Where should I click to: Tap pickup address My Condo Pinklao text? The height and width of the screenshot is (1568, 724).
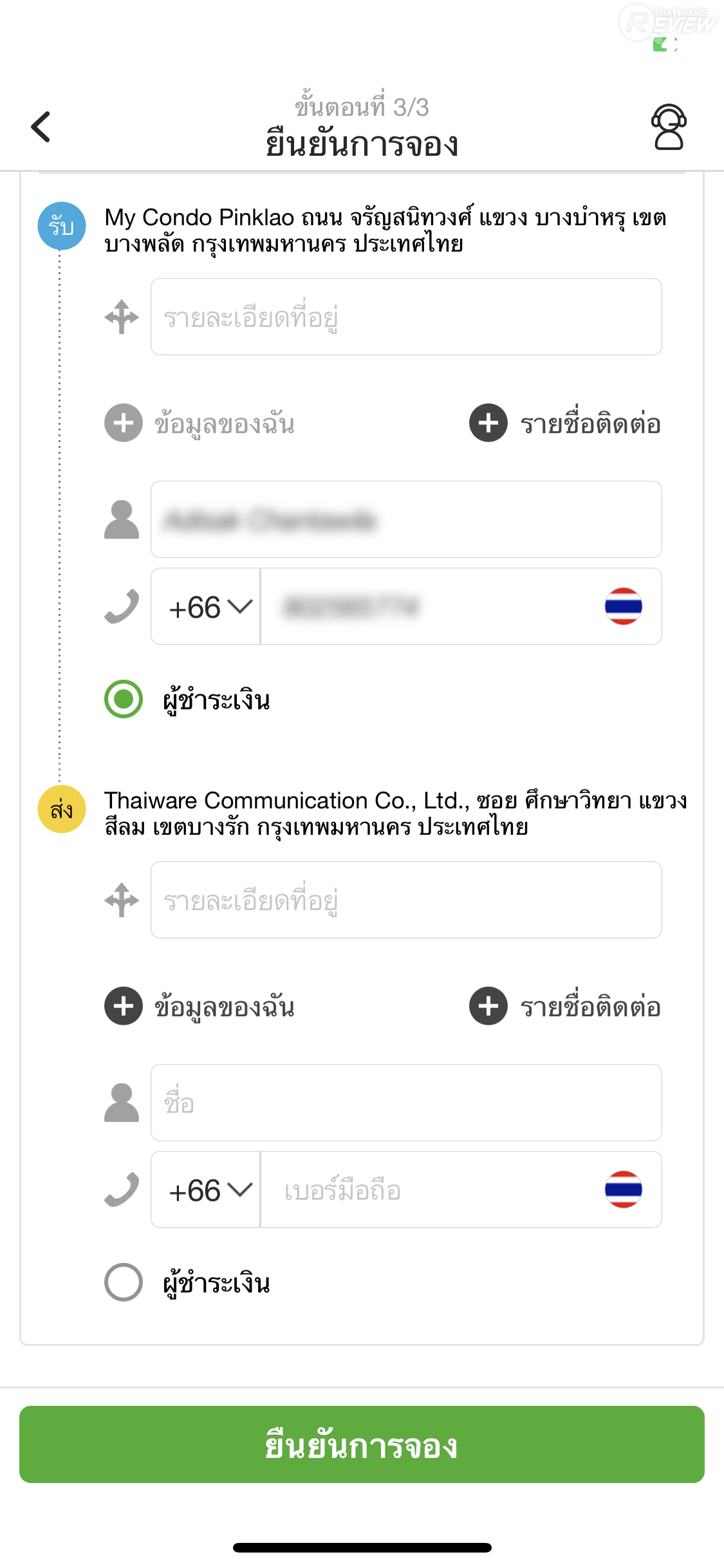click(x=385, y=230)
